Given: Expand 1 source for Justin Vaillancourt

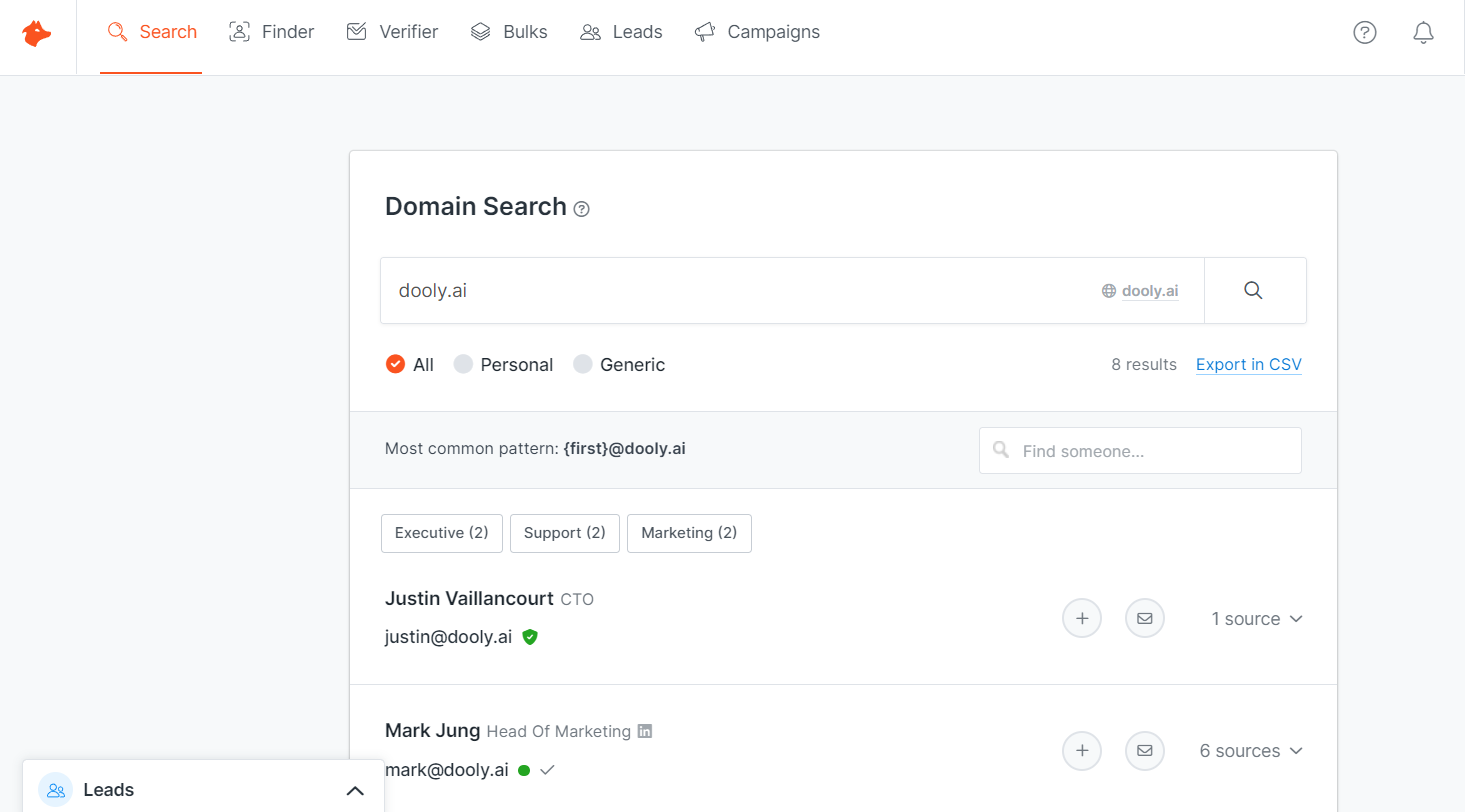Looking at the screenshot, I should click(1257, 619).
